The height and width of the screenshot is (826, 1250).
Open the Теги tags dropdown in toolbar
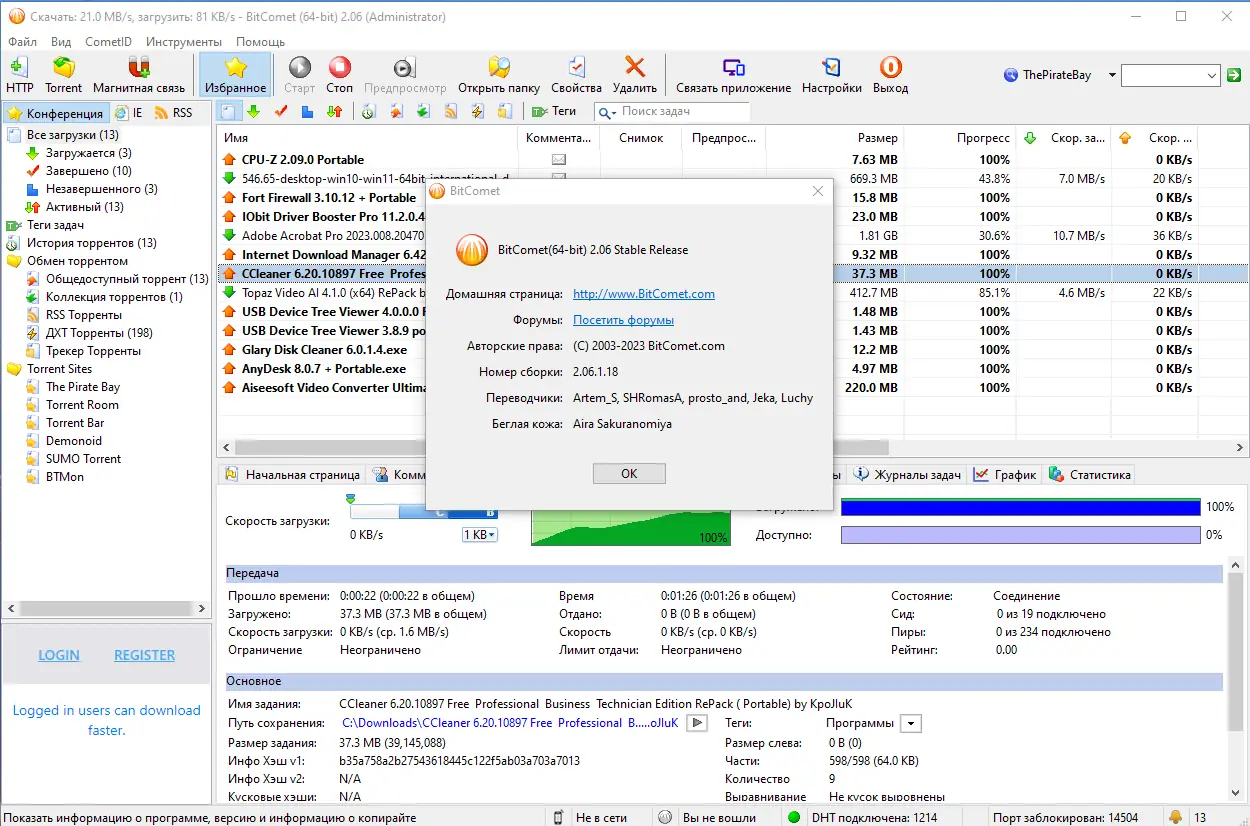[554, 111]
